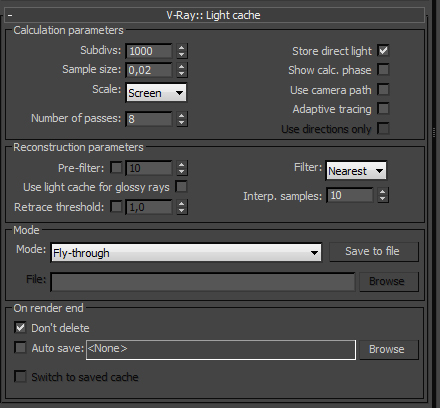Decrease Number of passes spinner down
Image resolution: width=440 pixels, height=408 pixels.
[181, 123]
